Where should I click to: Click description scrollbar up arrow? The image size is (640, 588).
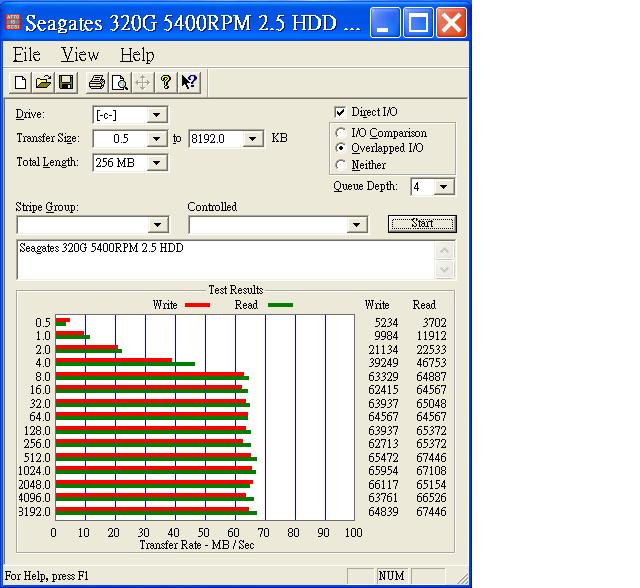[444, 250]
